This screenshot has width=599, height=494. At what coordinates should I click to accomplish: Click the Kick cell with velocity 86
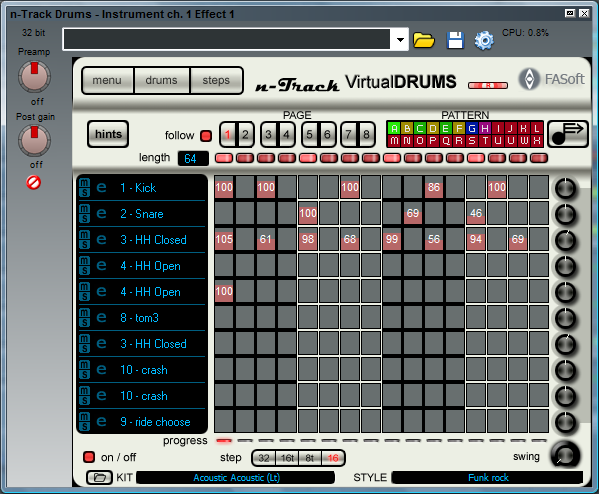click(434, 187)
